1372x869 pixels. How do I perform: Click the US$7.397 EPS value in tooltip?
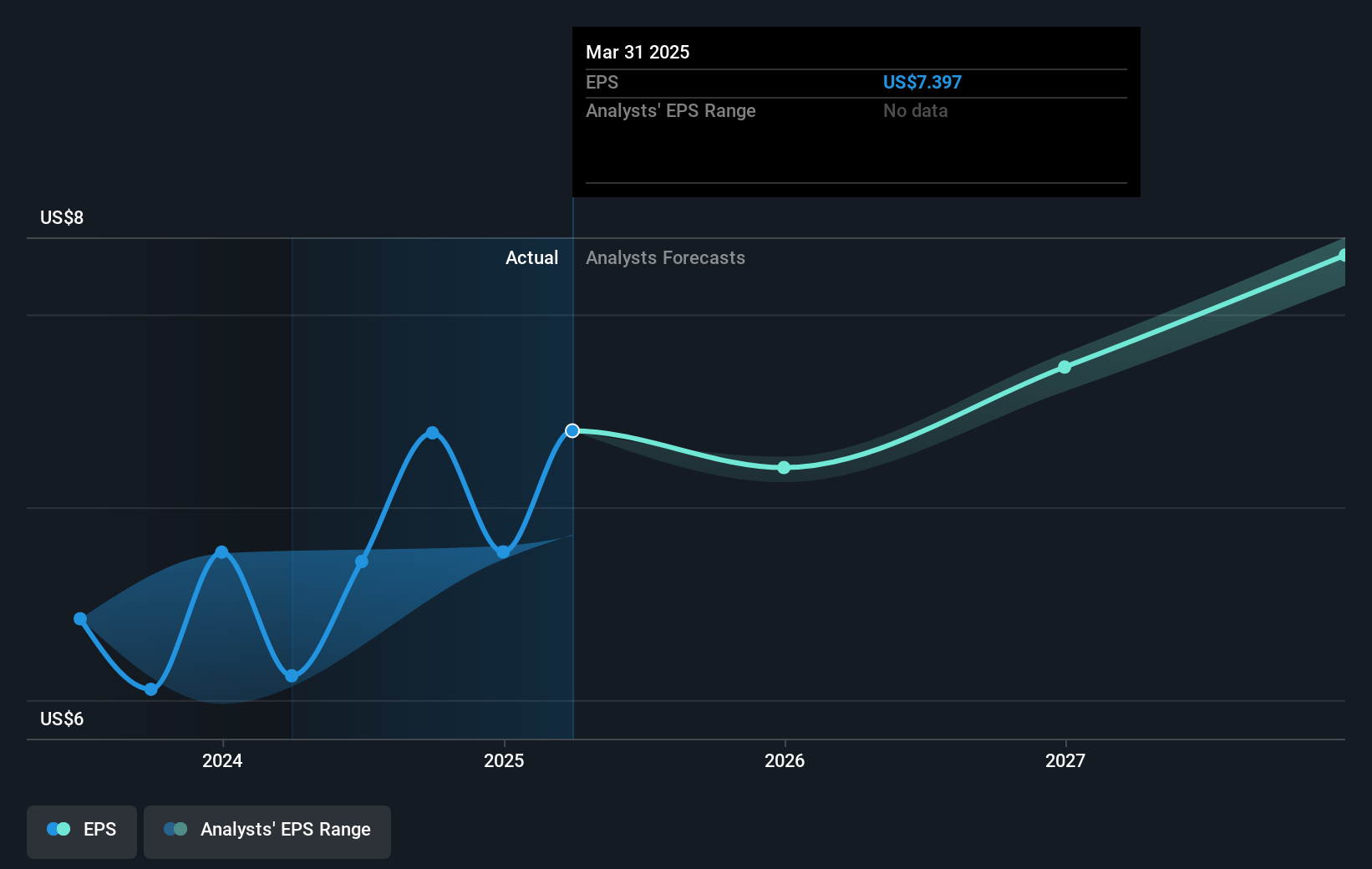pos(922,83)
